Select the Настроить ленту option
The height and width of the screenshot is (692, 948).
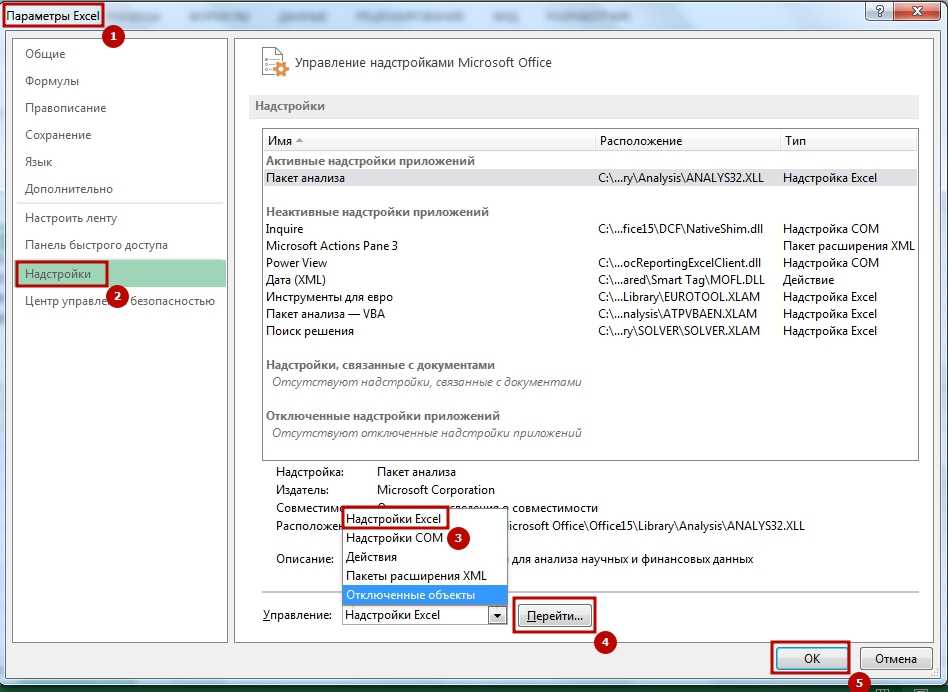click(x=71, y=218)
